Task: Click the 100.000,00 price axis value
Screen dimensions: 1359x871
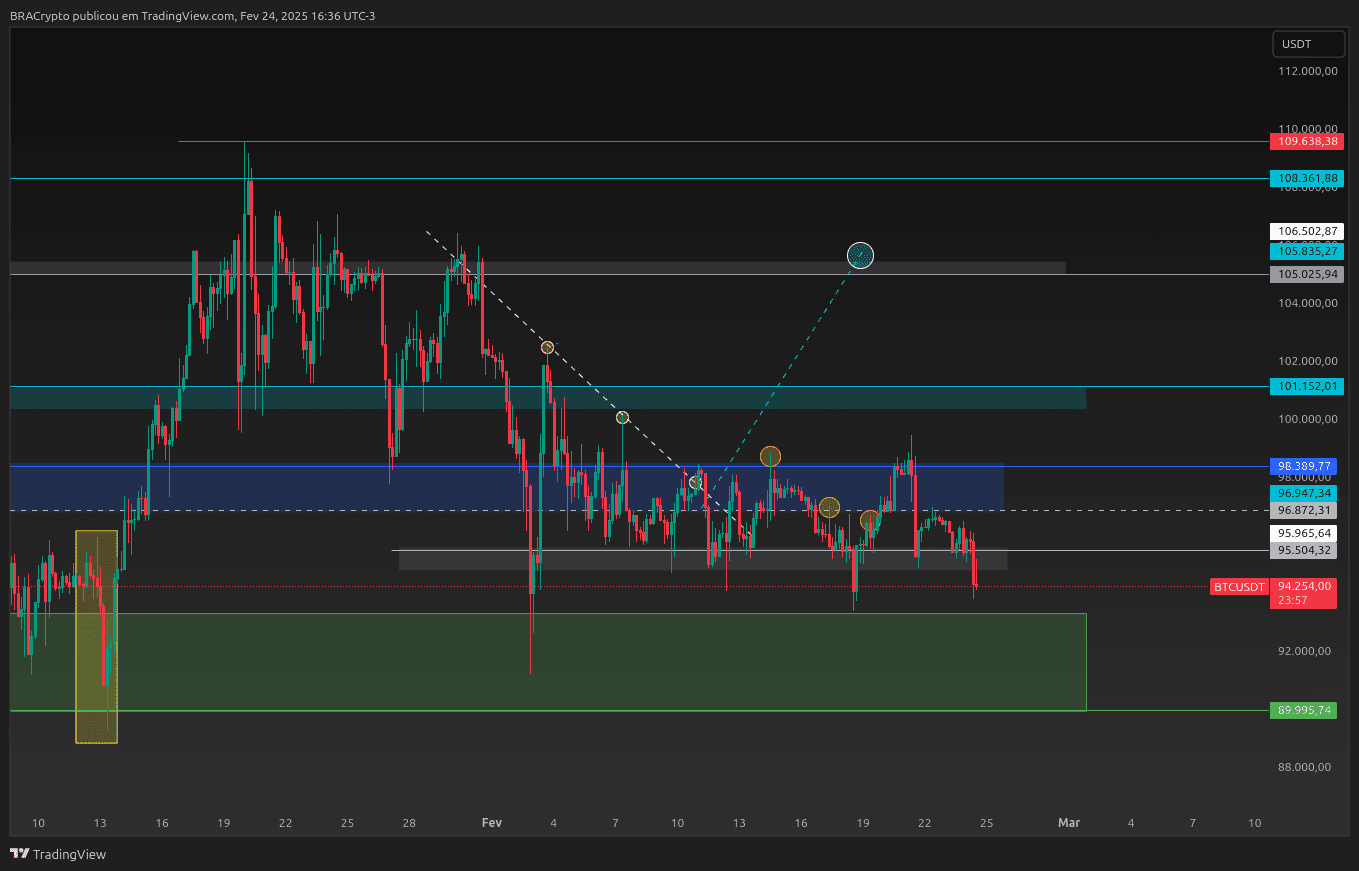Action: pos(1308,419)
